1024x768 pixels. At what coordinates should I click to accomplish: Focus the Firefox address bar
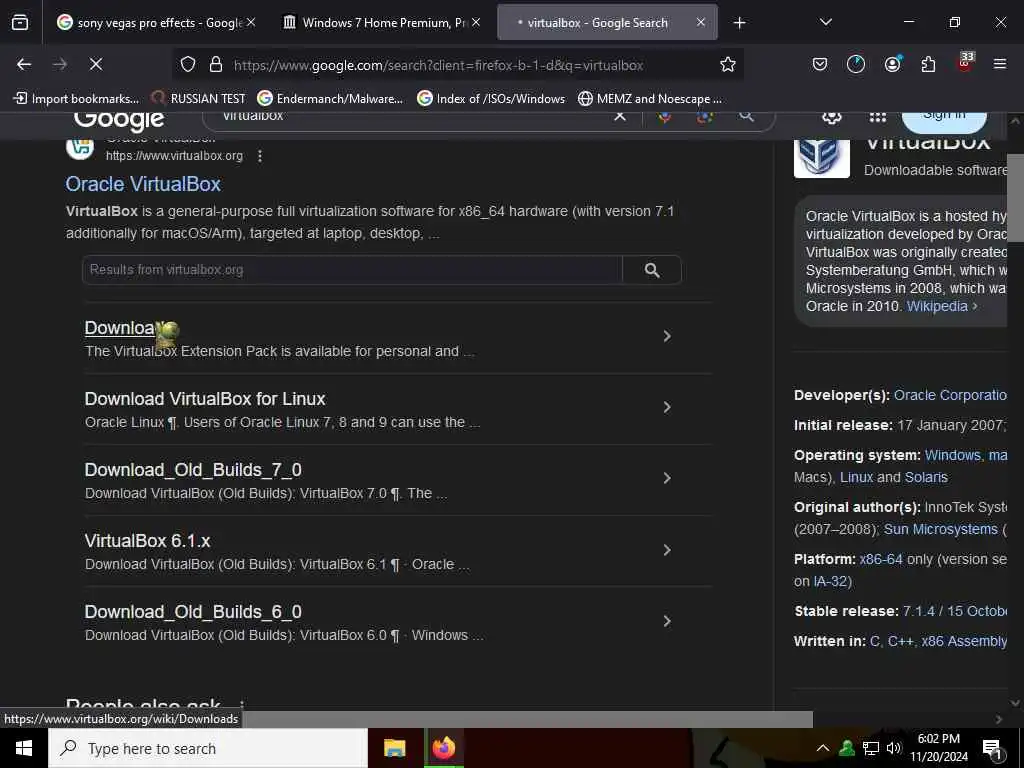457,65
